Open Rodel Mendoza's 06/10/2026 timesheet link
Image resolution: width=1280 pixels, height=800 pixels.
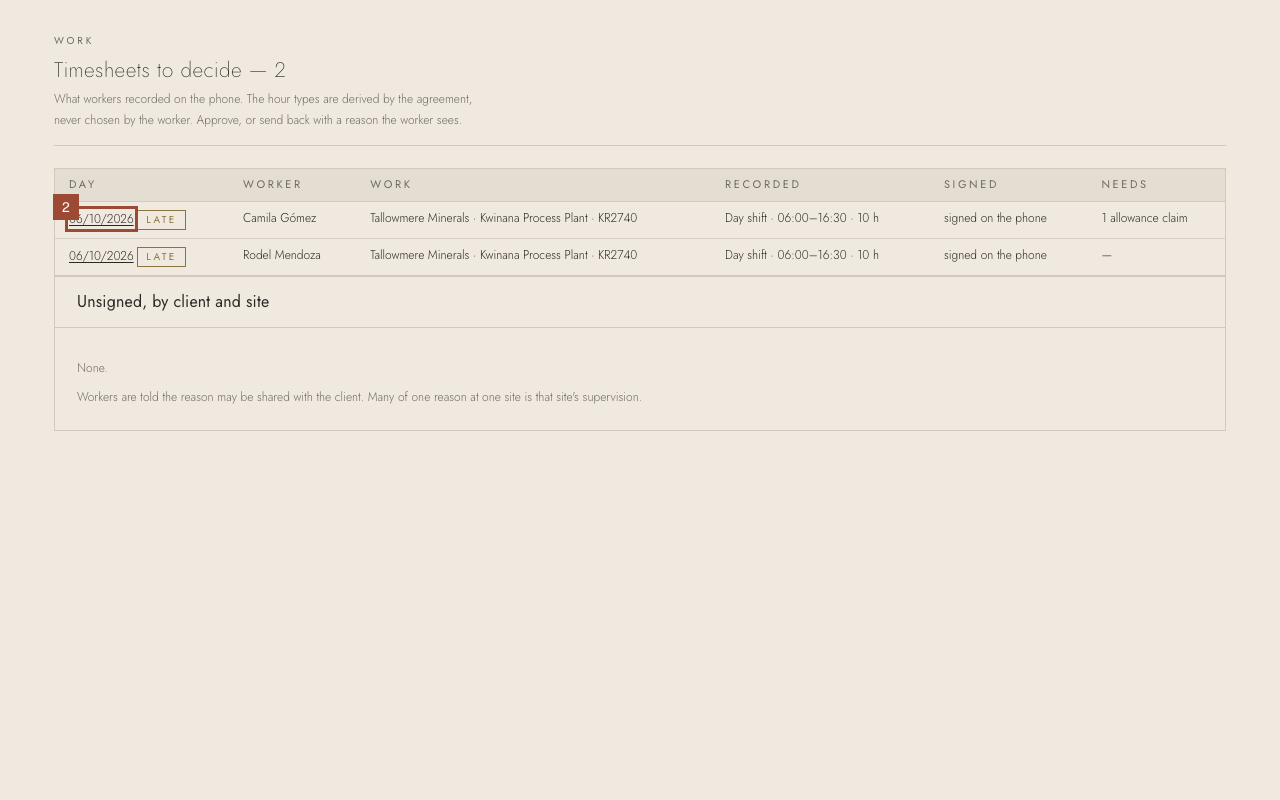pyautogui.click(x=101, y=256)
